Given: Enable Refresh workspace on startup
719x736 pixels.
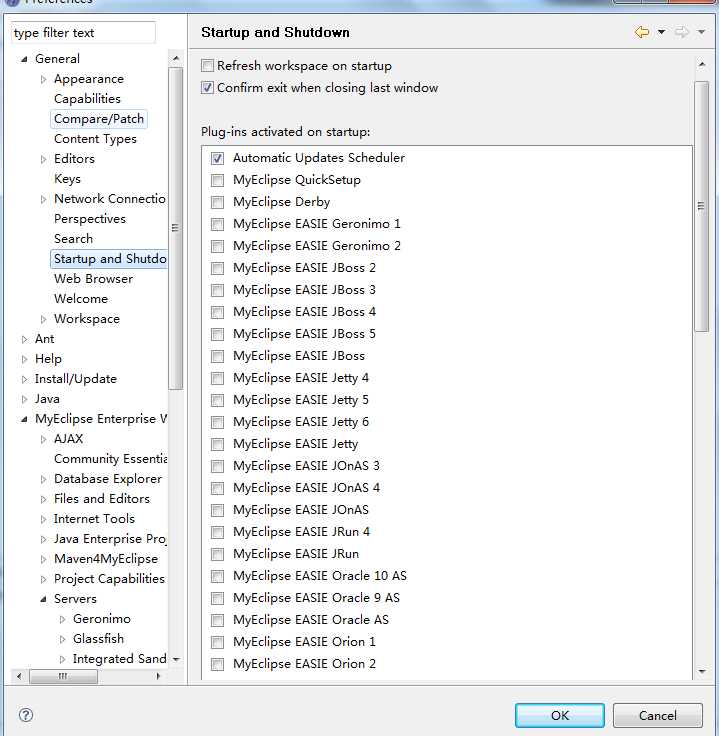Looking at the screenshot, I should [x=207, y=66].
